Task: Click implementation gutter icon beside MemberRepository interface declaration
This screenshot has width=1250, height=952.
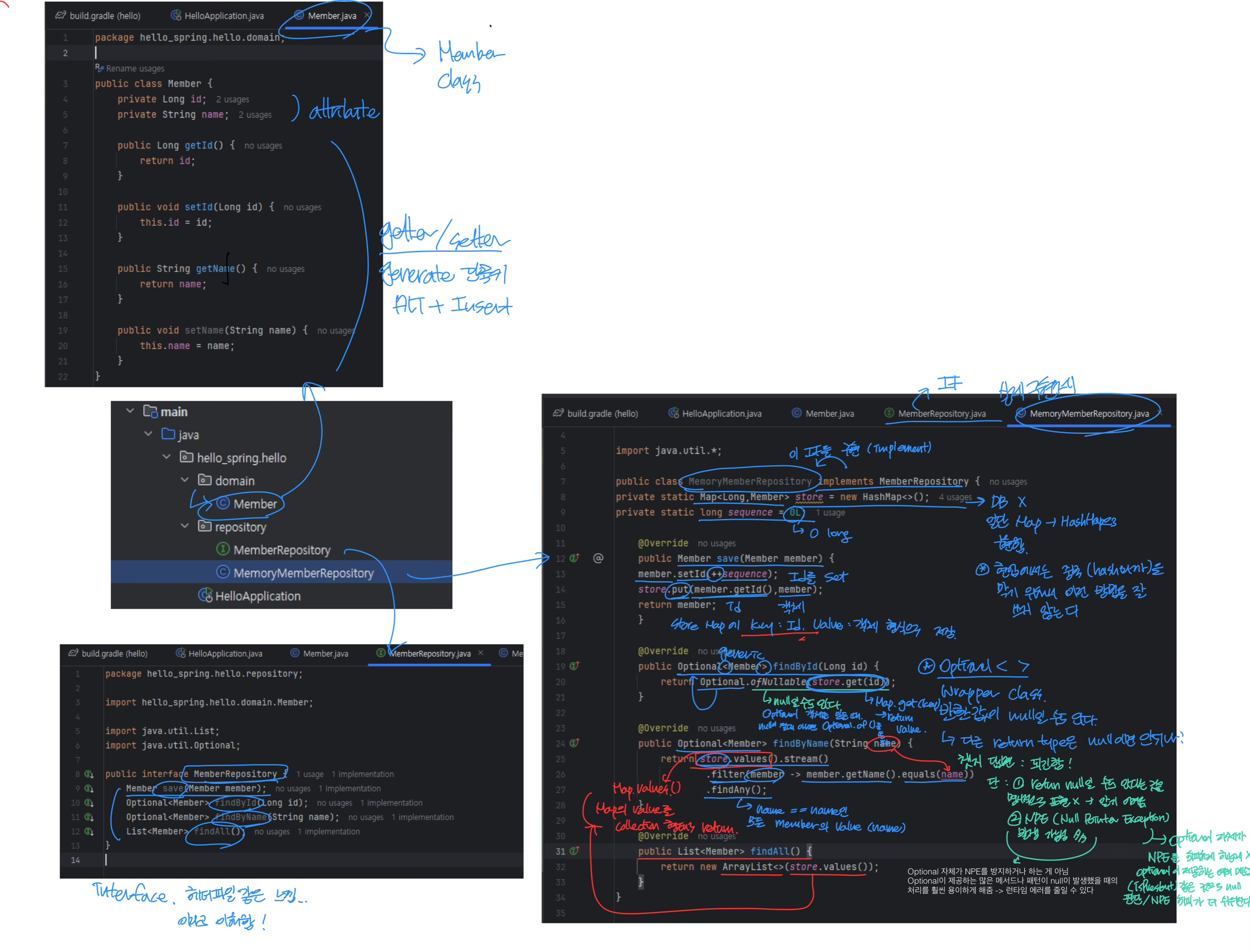Action: pyautogui.click(x=89, y=774)
